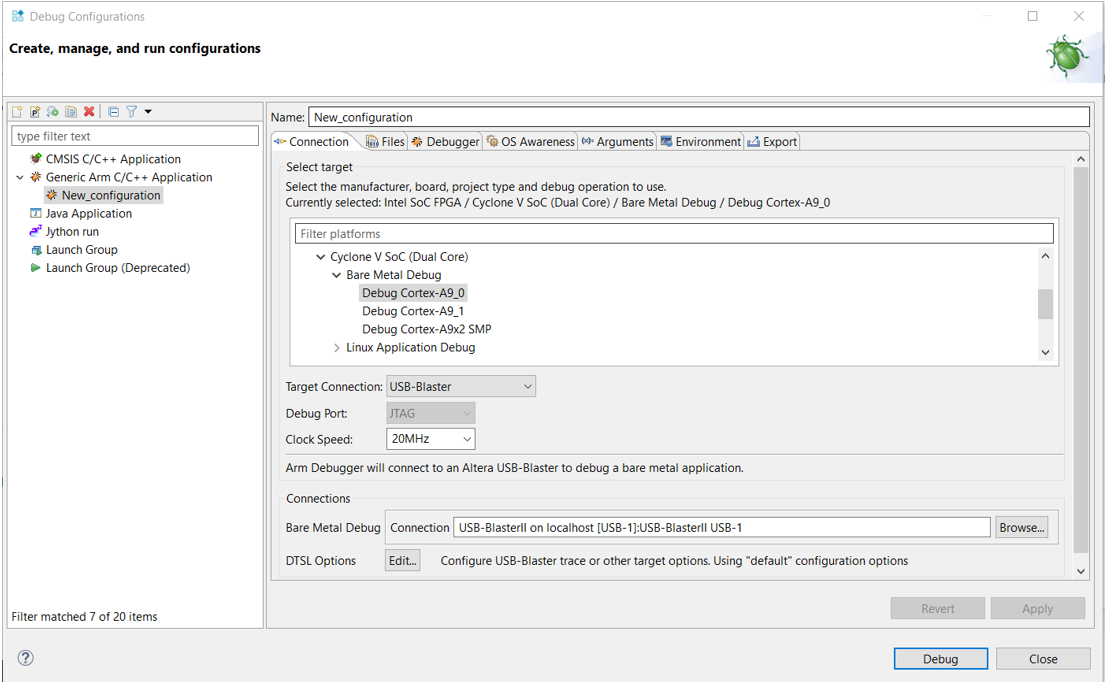The height and width of the screenshot is (682, 1106).
Task: Click the Duplicate configuration icon
Action: [x=71, y=112]
